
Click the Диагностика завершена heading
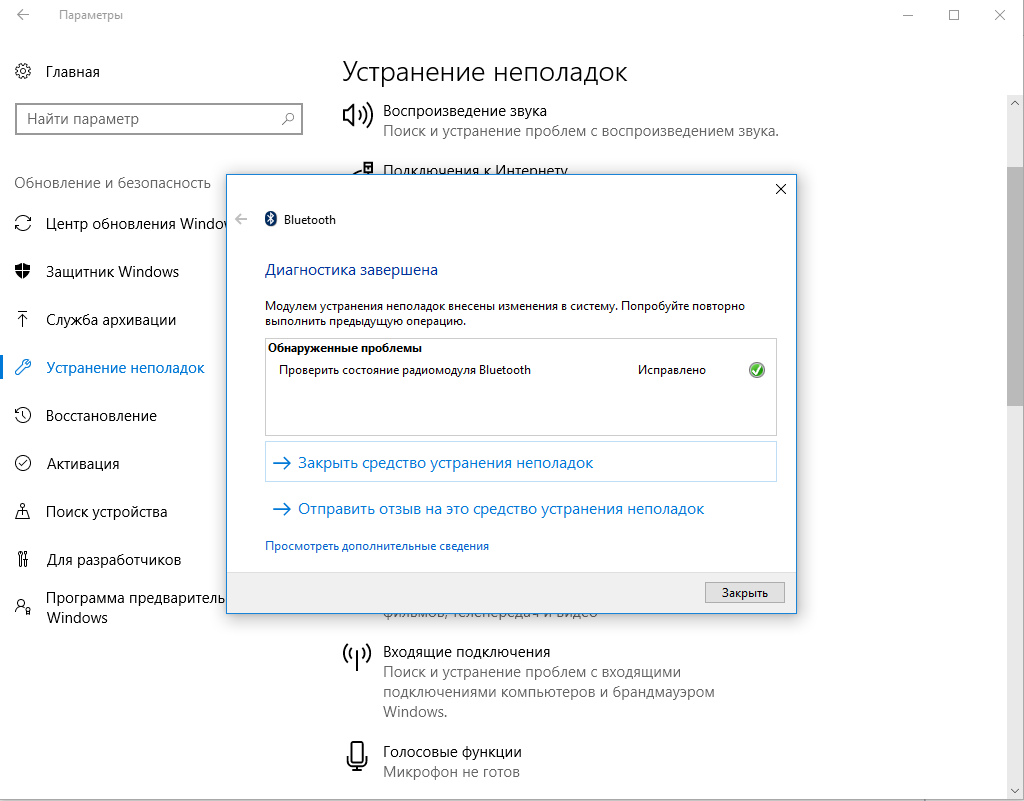351,270
